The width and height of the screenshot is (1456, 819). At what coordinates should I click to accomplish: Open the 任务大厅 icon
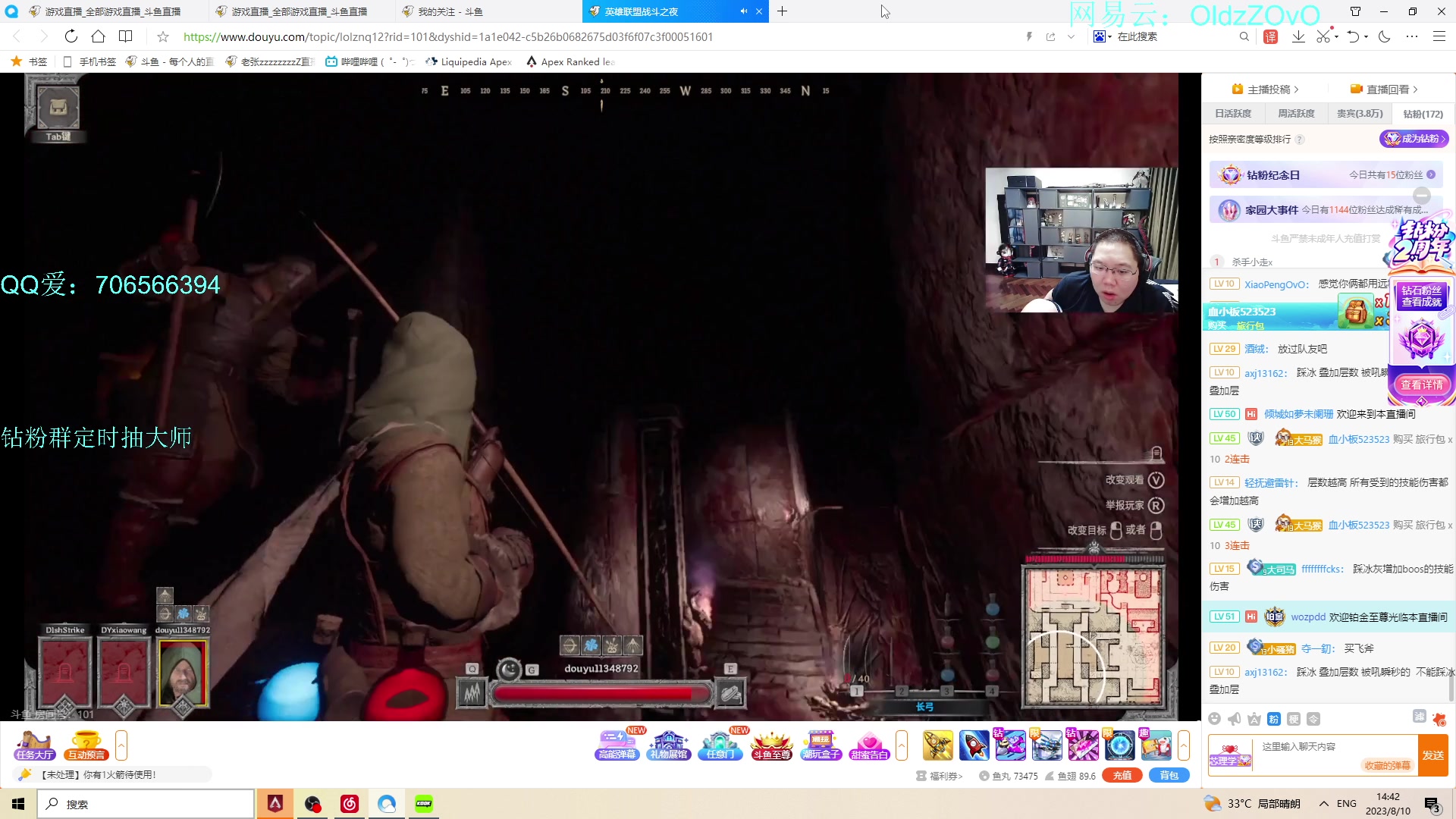point(35,745)
